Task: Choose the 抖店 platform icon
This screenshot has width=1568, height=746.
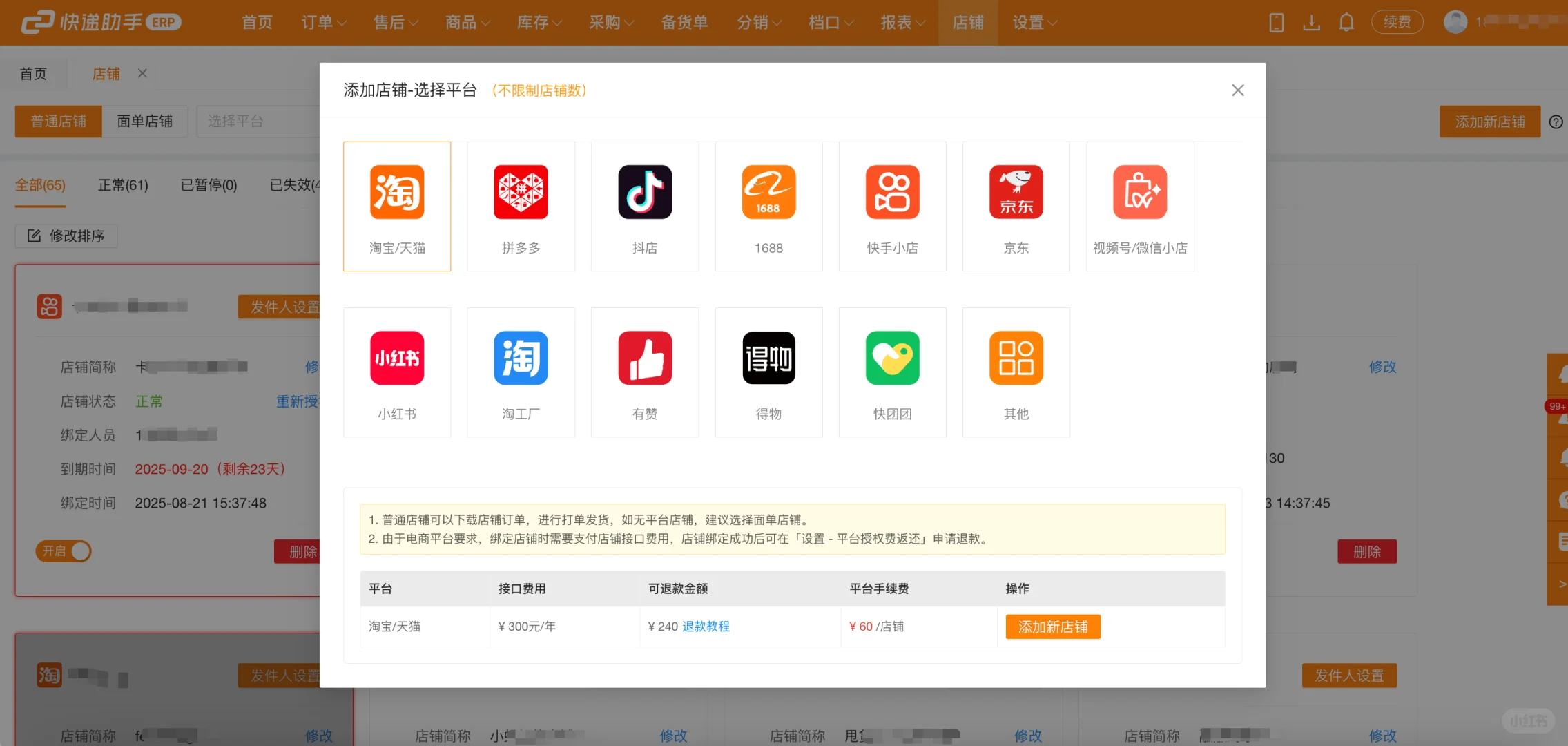Action: point(644,206)
